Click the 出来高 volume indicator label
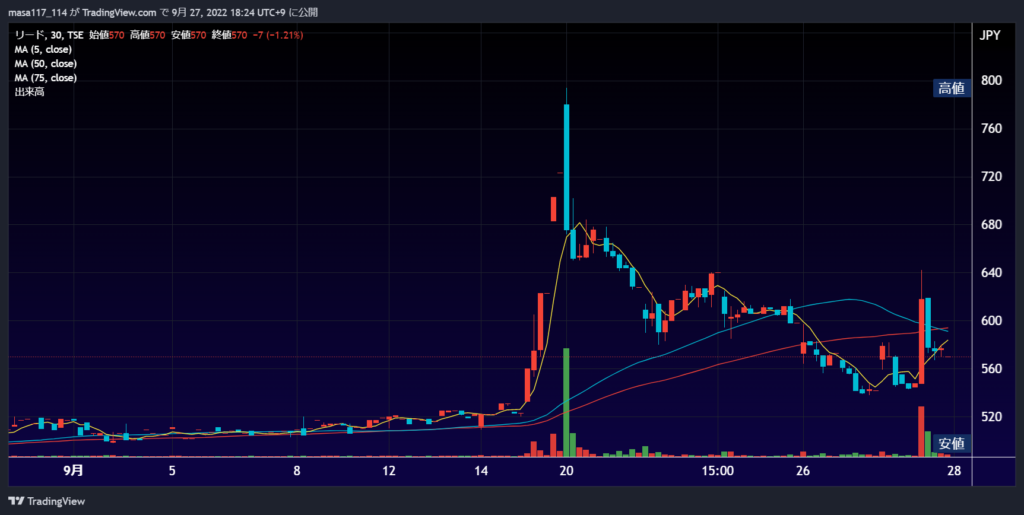Screen dimensions: 1024x515 (x=29, y=92)
